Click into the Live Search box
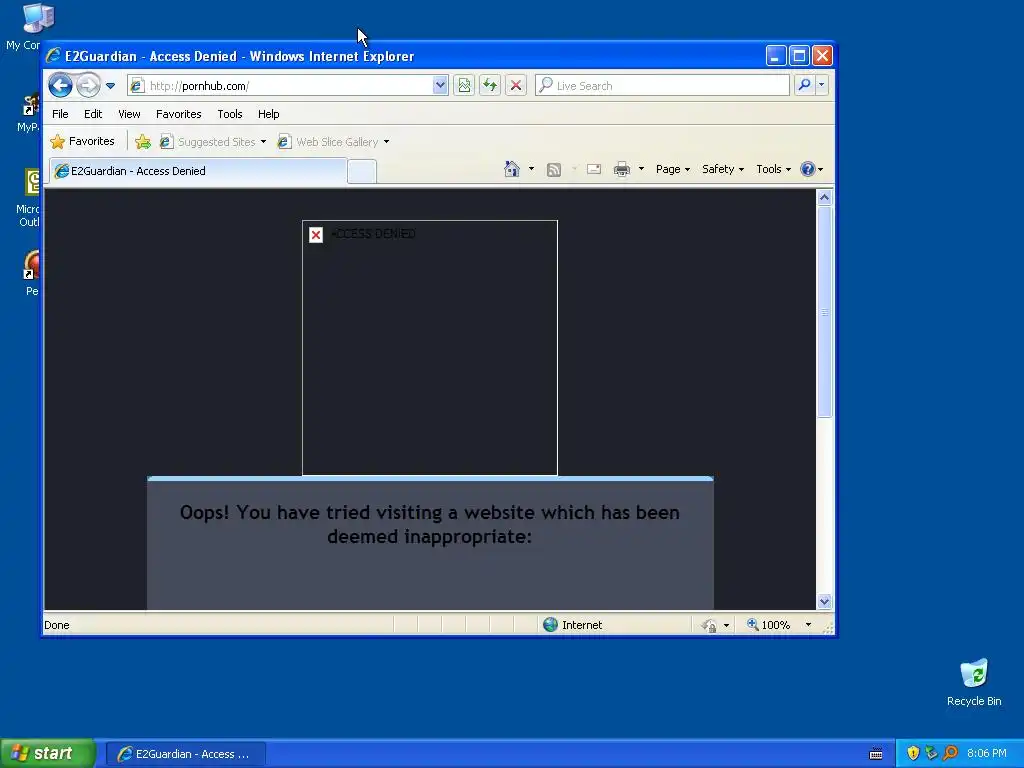Image resolution: width=1024 pixels, height=768 pixels. (662, 86)
